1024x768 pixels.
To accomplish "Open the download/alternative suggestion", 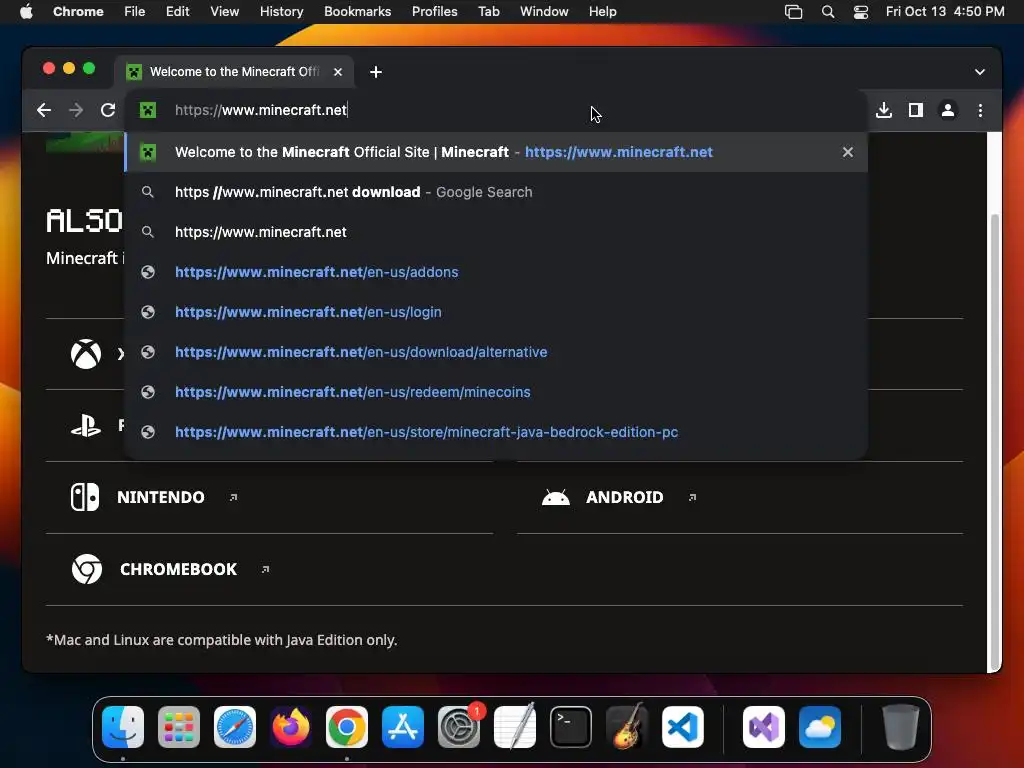I will [x=496, y=352].
